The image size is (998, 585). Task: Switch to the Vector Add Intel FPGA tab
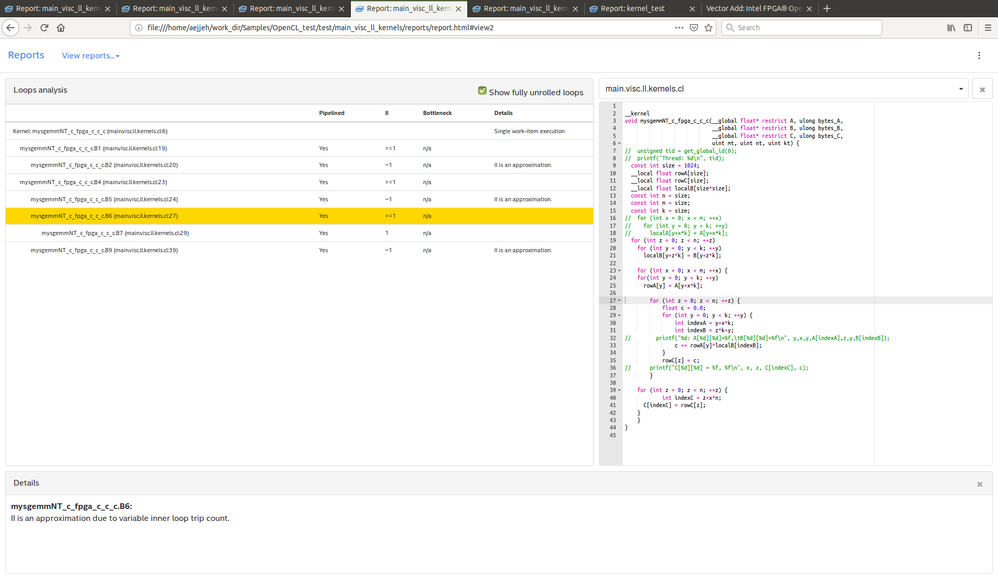tap(755, 8)
